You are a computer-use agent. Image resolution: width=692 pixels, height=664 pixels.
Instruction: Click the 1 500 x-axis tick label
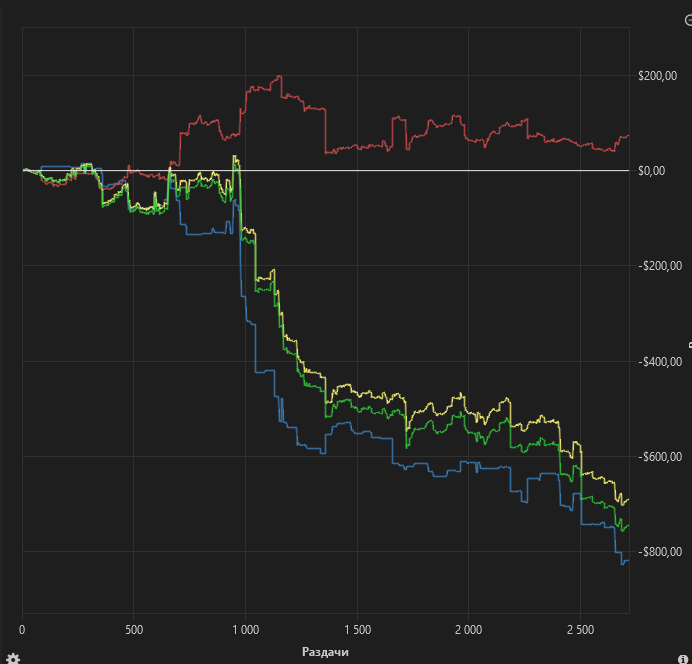[x=357, y=631]
